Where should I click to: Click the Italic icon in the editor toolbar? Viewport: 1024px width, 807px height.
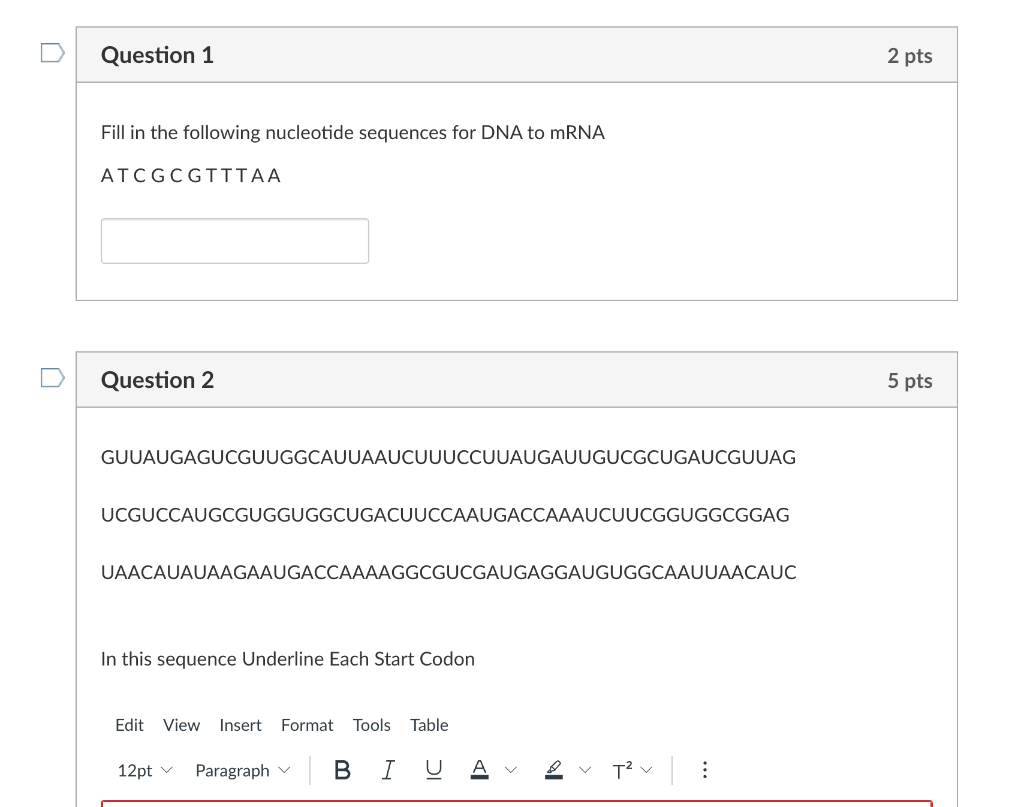coord(387,770)
